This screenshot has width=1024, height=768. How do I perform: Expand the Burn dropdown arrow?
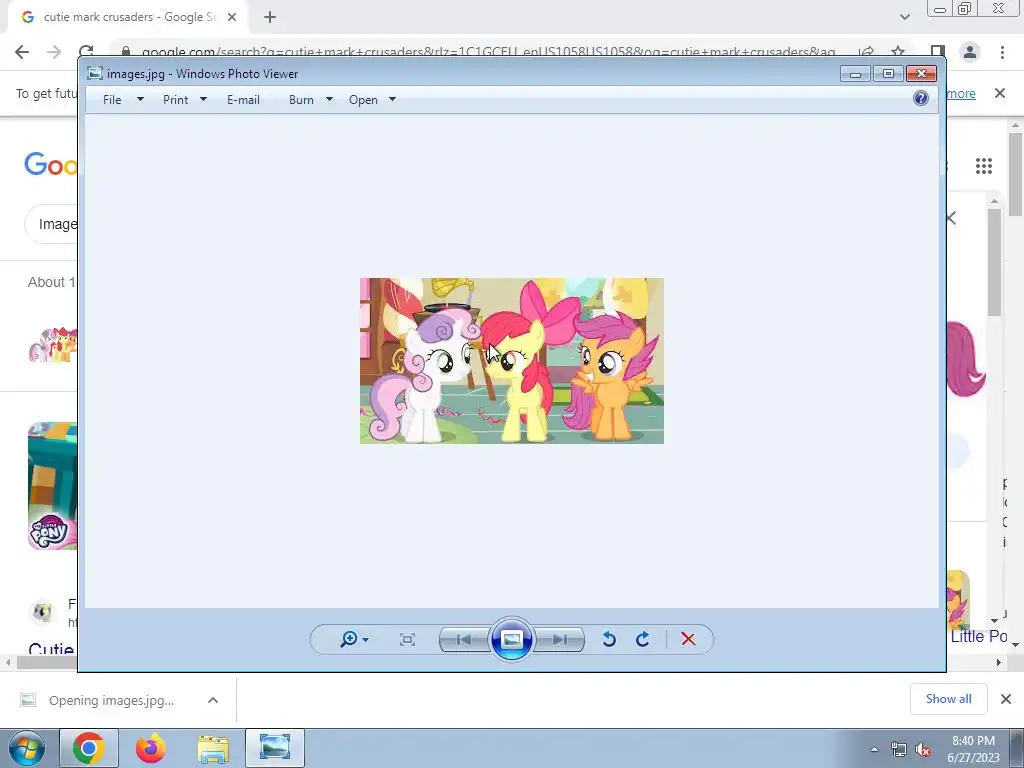pyautogui.click(x=329, y=100)
